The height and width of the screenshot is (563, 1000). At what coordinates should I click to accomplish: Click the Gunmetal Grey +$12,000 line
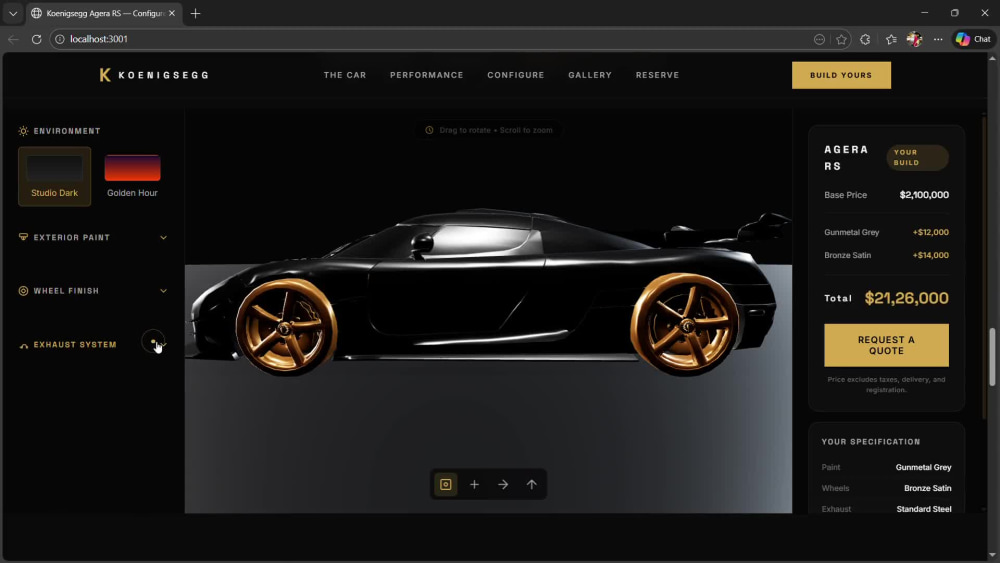click(x=886, y=232)
